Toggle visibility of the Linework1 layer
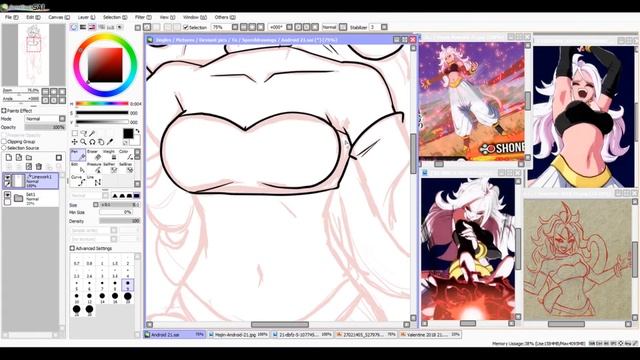The image size is (640, 360). tap(7, 177)
